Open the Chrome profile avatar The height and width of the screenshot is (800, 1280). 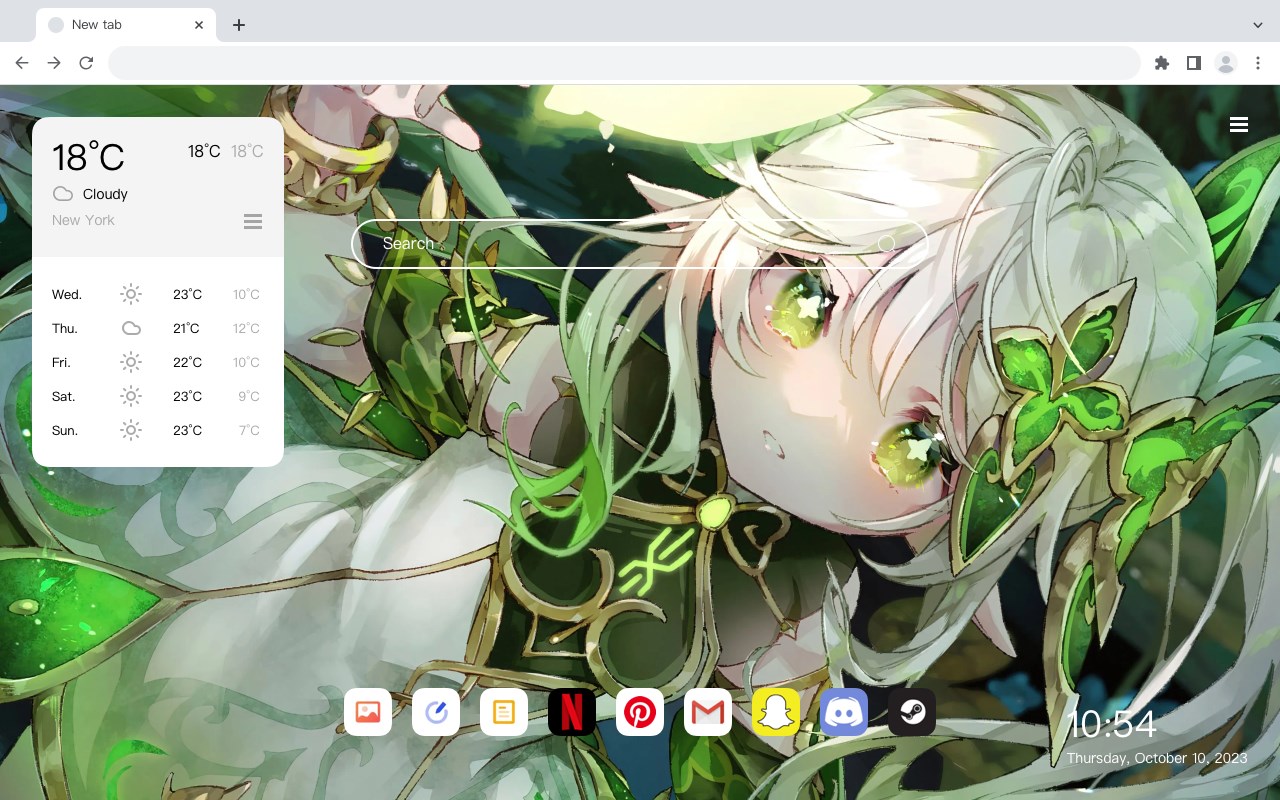coord(1226,63)
